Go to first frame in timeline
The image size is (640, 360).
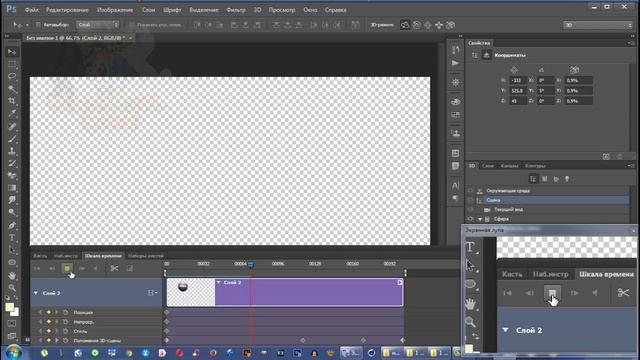pyautogui.click(x=37, y=268)
